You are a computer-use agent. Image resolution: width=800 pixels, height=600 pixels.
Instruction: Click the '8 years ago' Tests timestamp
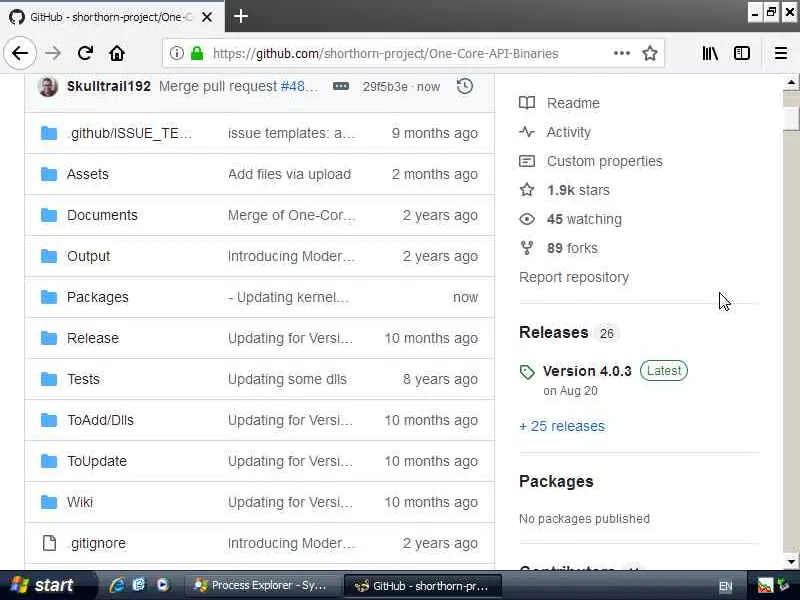pos(440,379)
